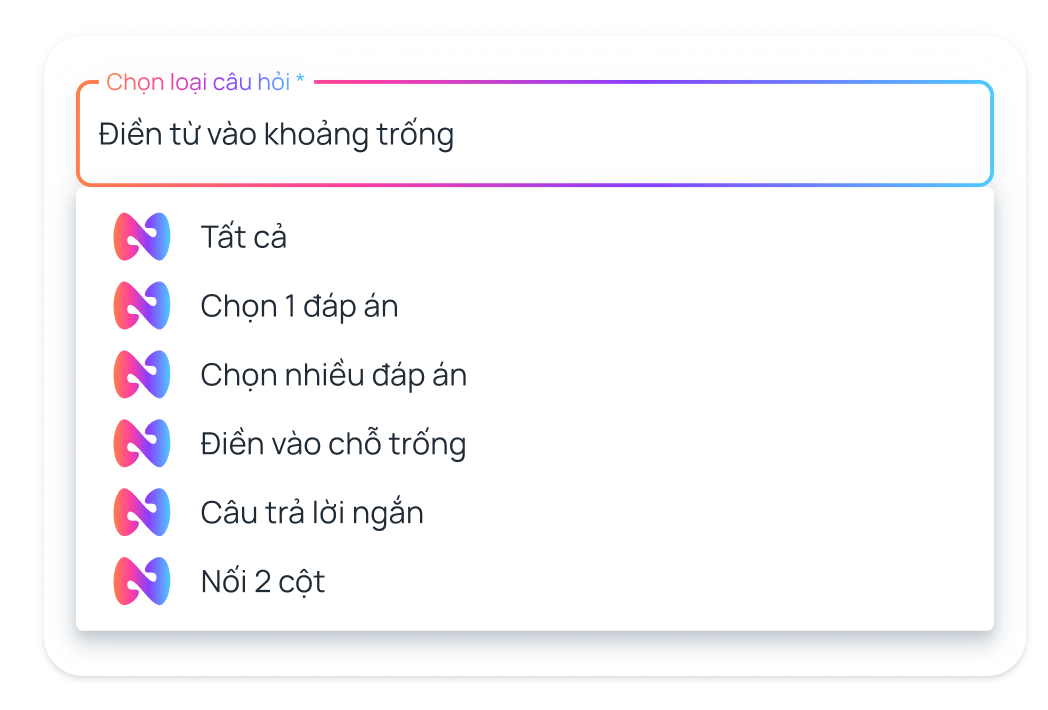The width and height of the screenshot is (1048, 710).
Task: Click the 'Chọn loại câu hỏi' field label
Action: (x=198, y=82)
